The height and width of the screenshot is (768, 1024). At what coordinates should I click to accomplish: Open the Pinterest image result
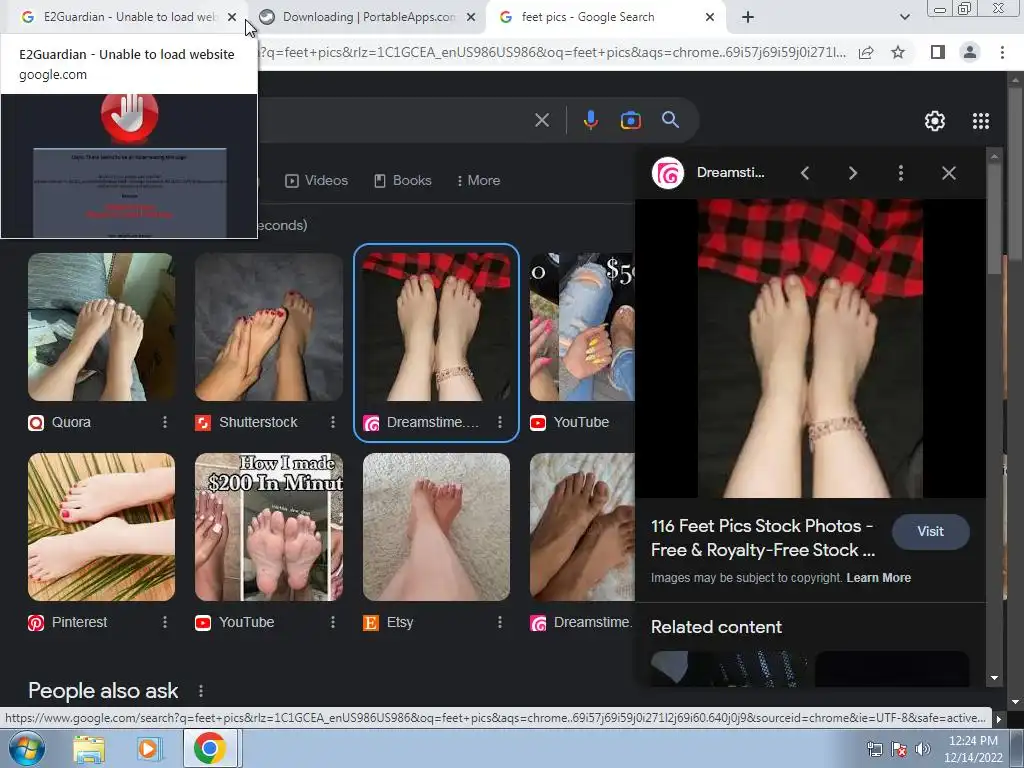point(101,527)
